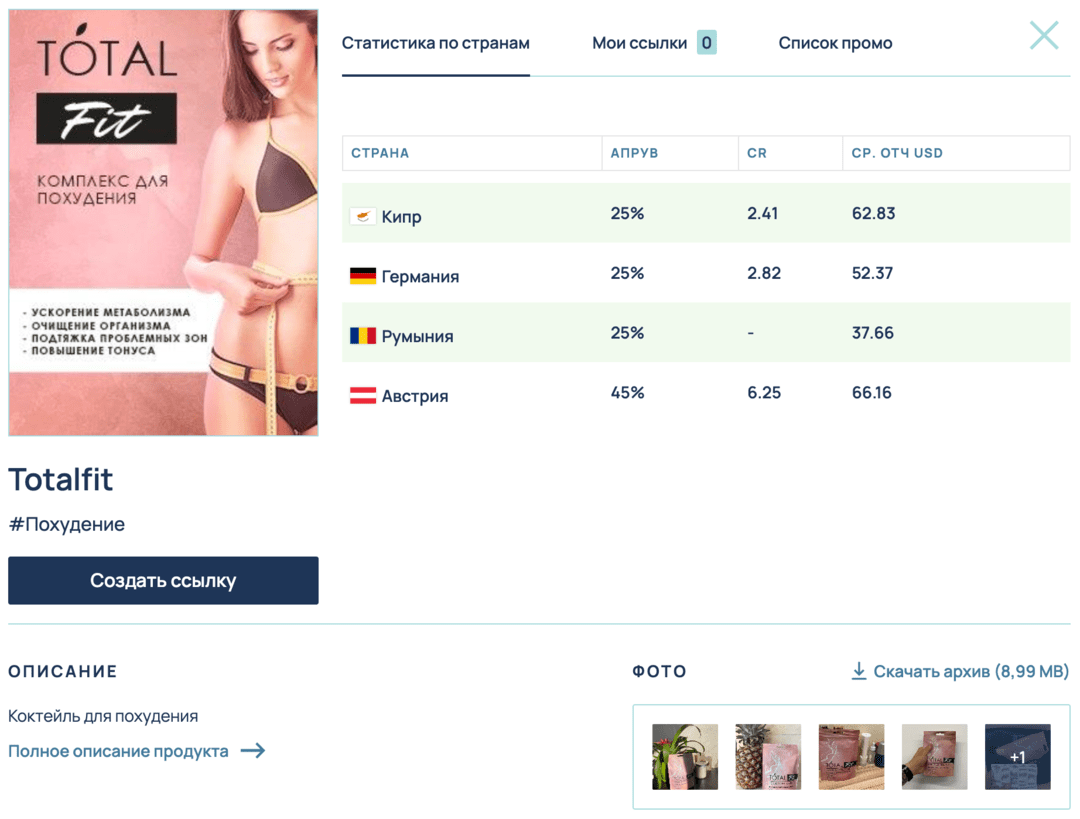Image resolution: width=1080 pixels, height=819 pixels.
Task: Select the Кипр country name
Action: click(x=402, y=217)
